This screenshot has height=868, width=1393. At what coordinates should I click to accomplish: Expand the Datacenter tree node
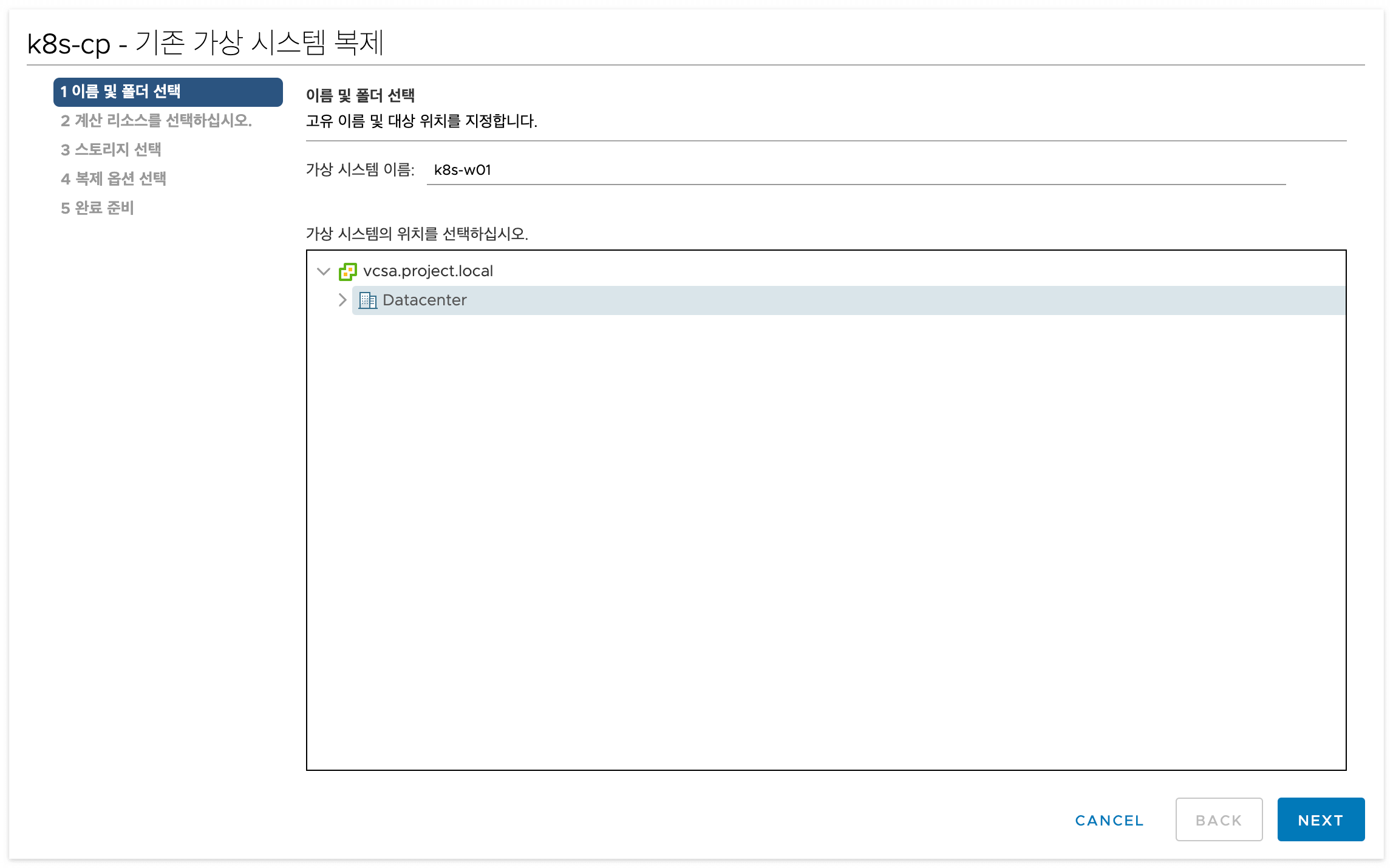(x=342, y=300)
